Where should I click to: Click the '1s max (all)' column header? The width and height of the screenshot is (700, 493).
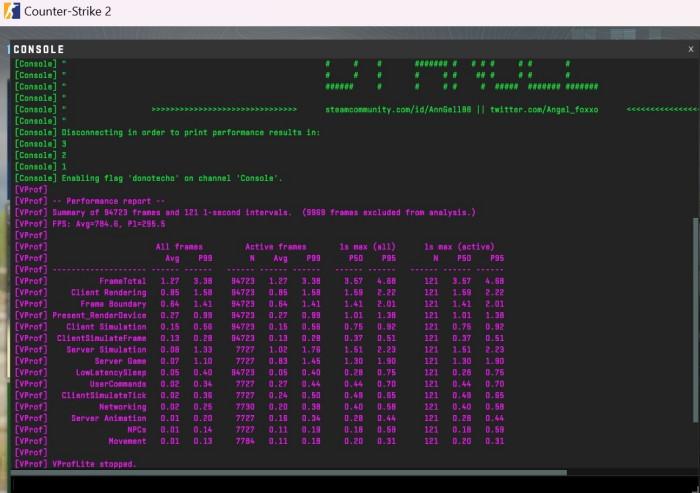[x=367, y=246]
